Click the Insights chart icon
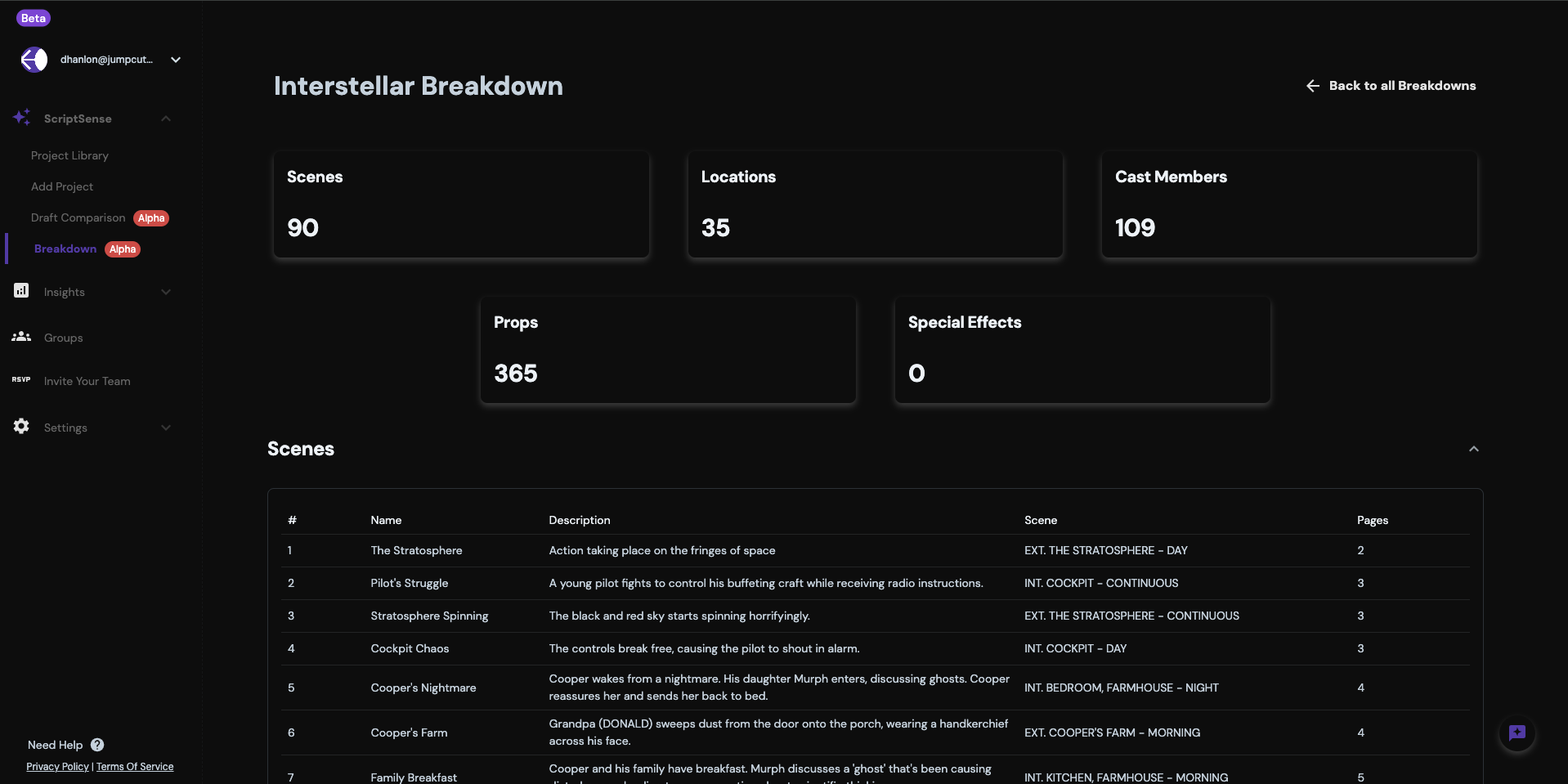Image resolution: width=1568 pixels, height=784 pixels. click(21, 290)
